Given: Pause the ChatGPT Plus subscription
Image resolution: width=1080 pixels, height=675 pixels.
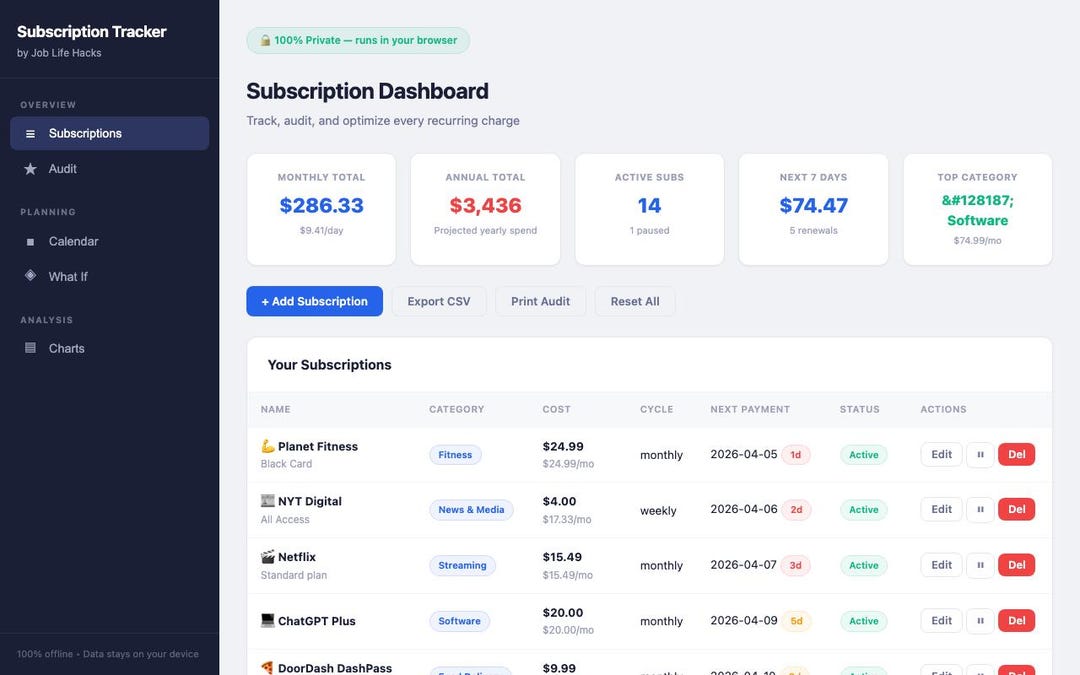Looking at the screenshot, I should (980, 621).
